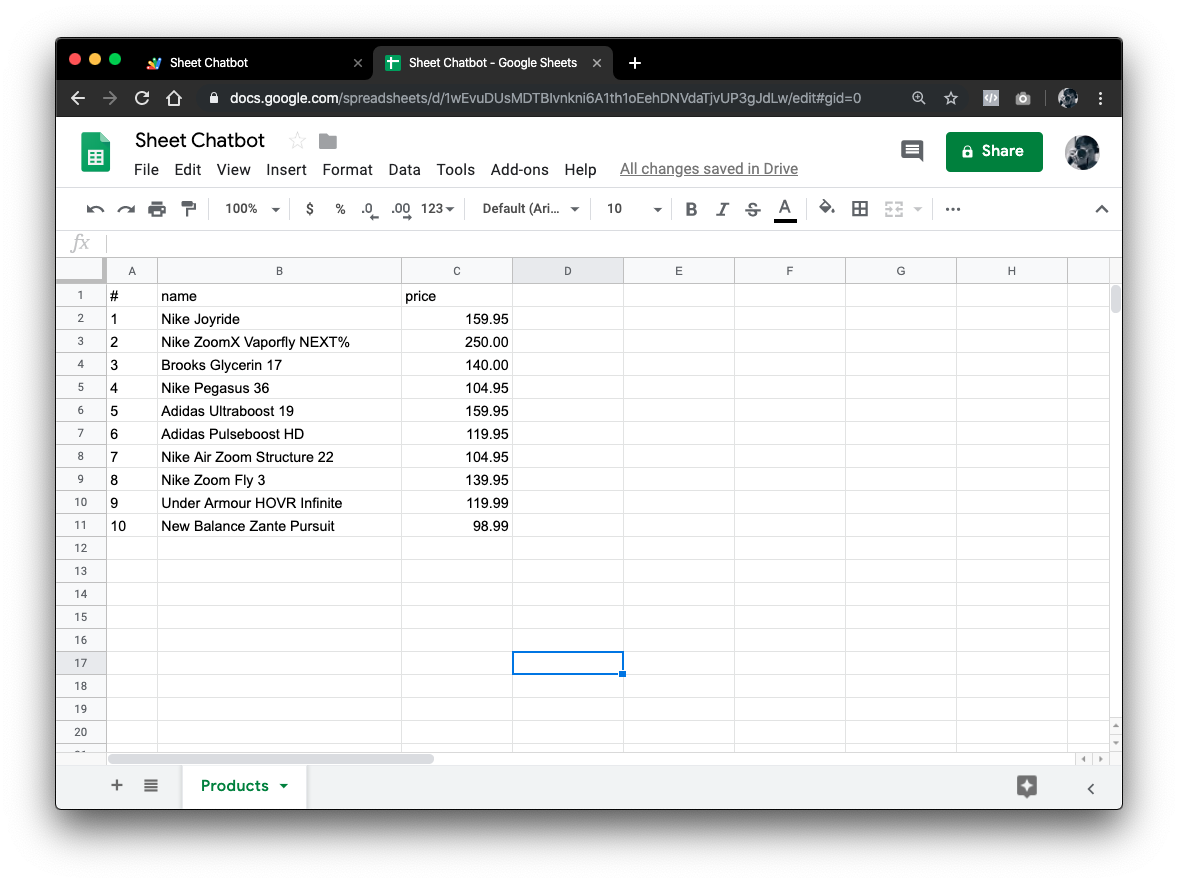Open the Help menu

click(580, 170)
